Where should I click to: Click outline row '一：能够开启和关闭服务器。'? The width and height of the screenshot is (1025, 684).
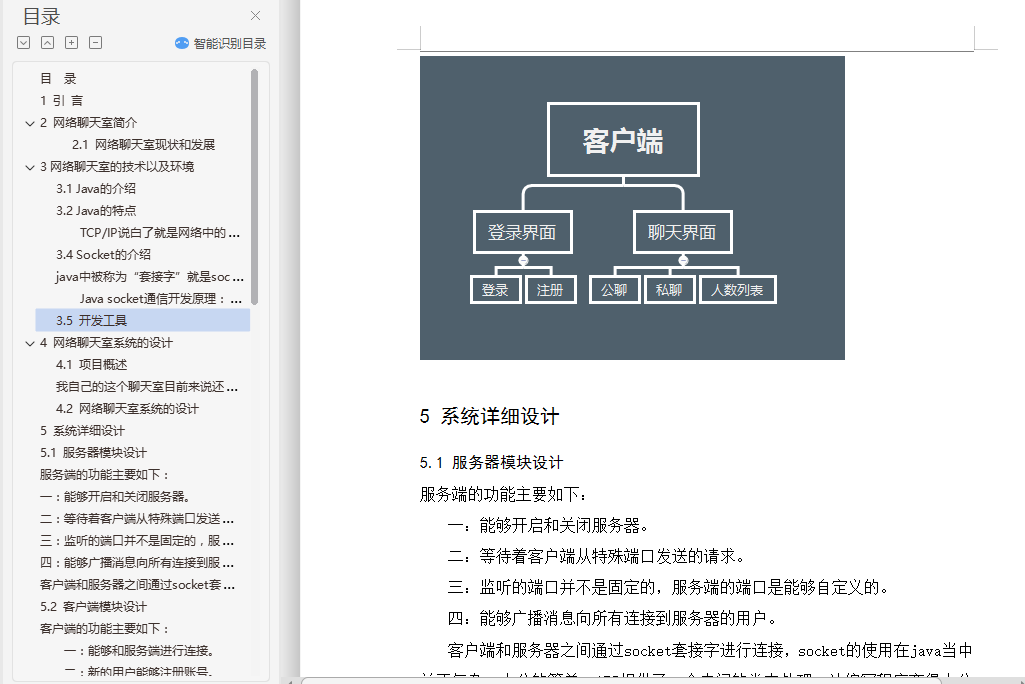click(114, 496)
